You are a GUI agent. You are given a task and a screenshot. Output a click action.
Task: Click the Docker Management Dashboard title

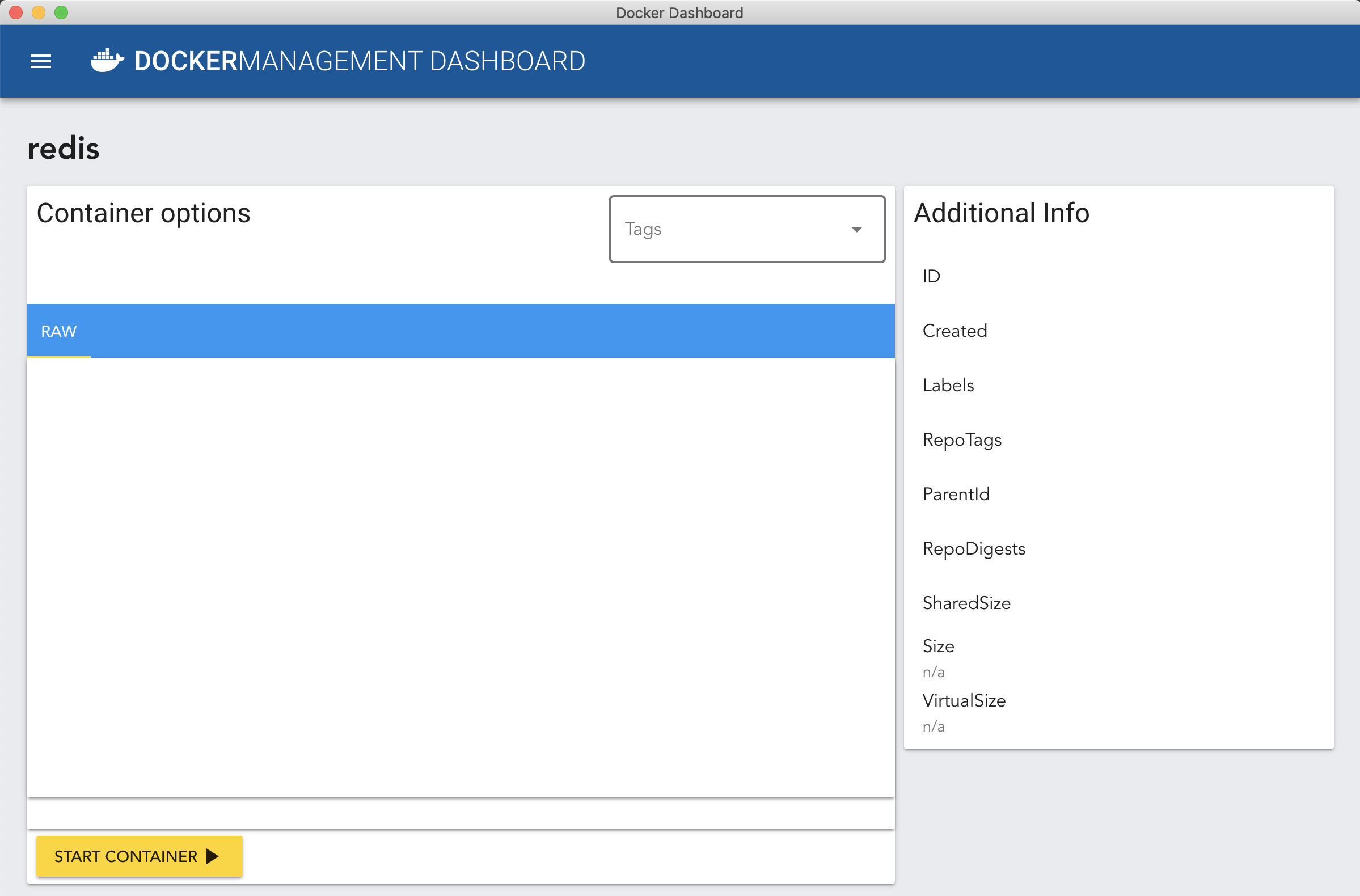360,61
